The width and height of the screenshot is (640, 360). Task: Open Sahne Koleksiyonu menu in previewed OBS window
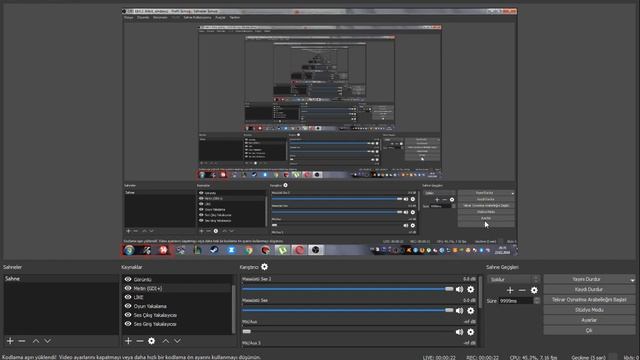pos(197,18)
